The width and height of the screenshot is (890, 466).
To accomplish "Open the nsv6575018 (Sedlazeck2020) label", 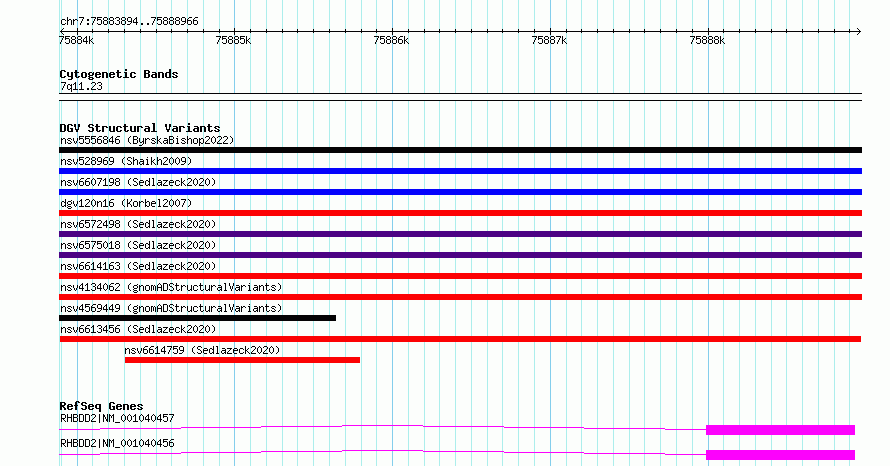I will (138, 245).
